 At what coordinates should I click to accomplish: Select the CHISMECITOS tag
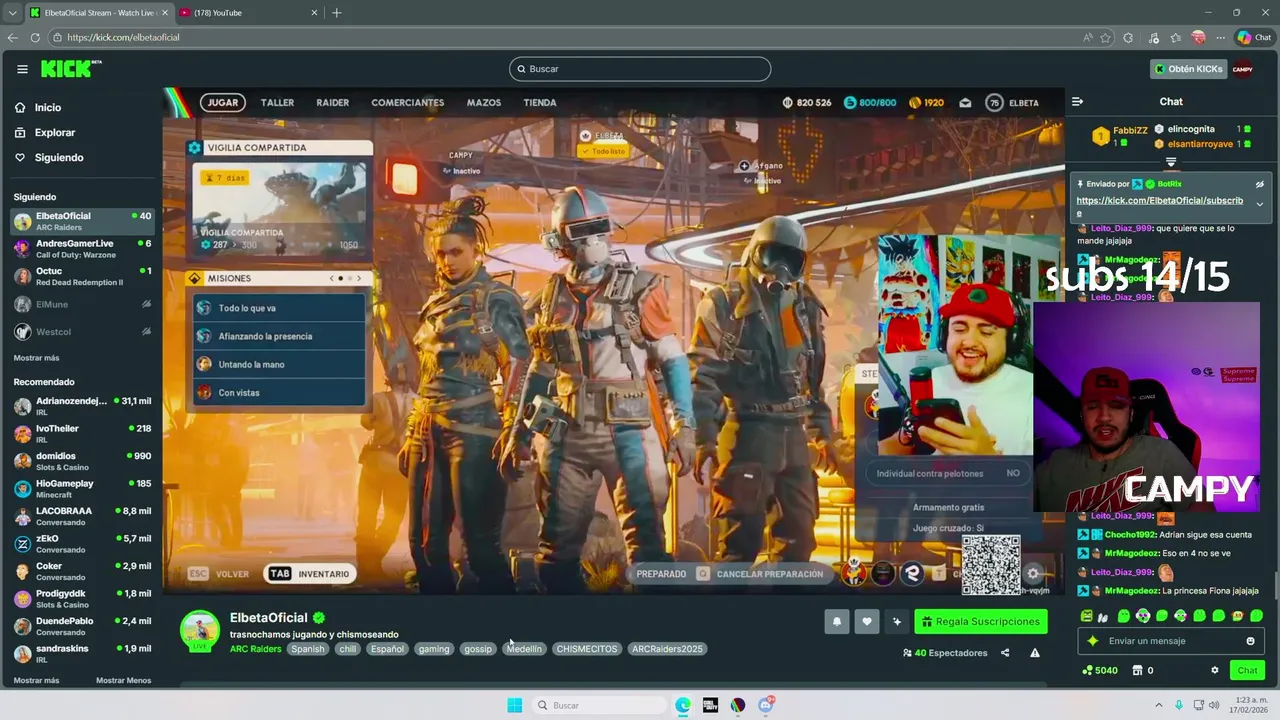(587, 649)
